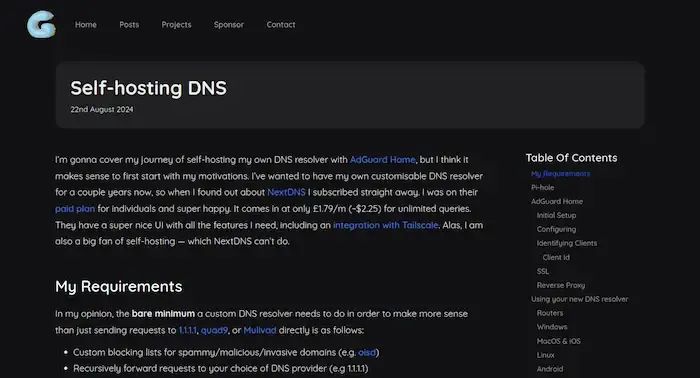Jump to Pi-hole section in contents

pos(542,187)
